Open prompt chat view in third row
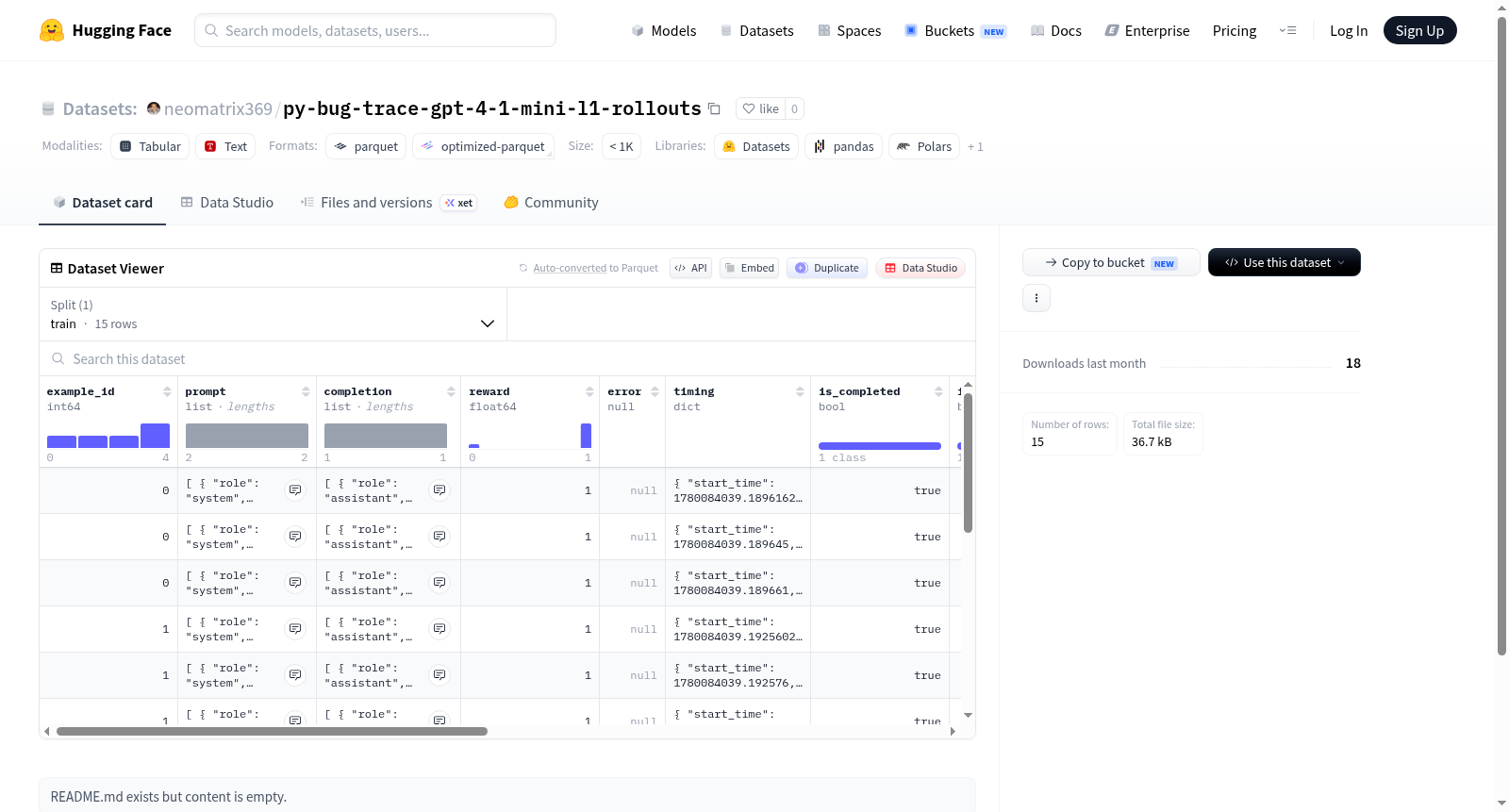Image resolution: width=1509 pixels, height=812 pixels. (x=295, y=583)
